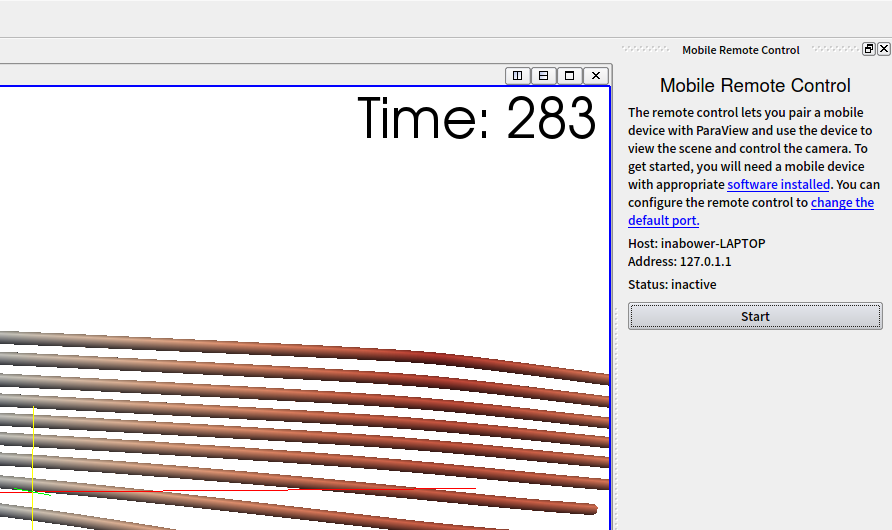Maximize the render view frame
This screenshot has height=530, width=892.
(569, 76)
